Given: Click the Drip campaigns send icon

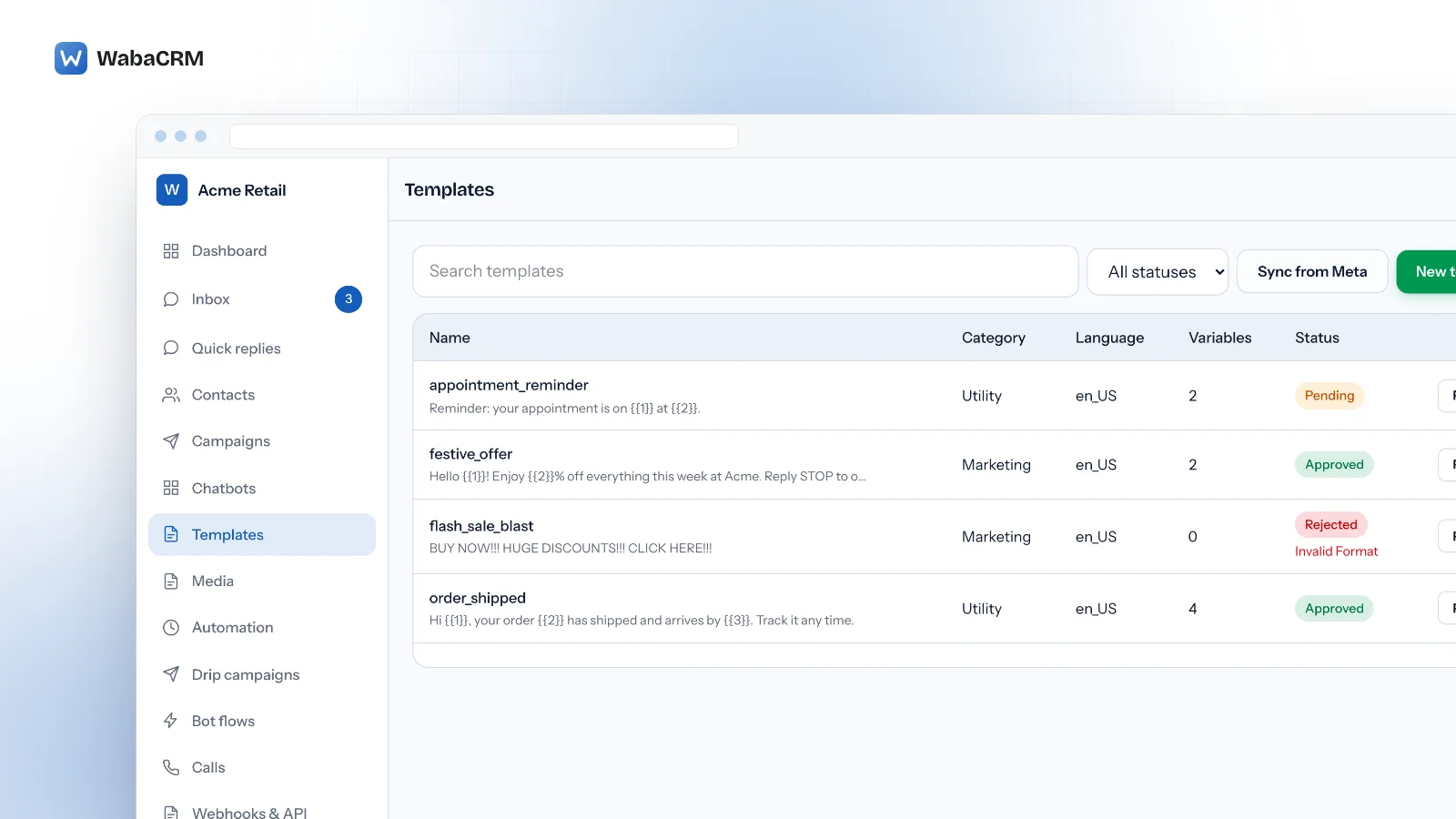Looking at the screenshot, I should tap(171, 674).
